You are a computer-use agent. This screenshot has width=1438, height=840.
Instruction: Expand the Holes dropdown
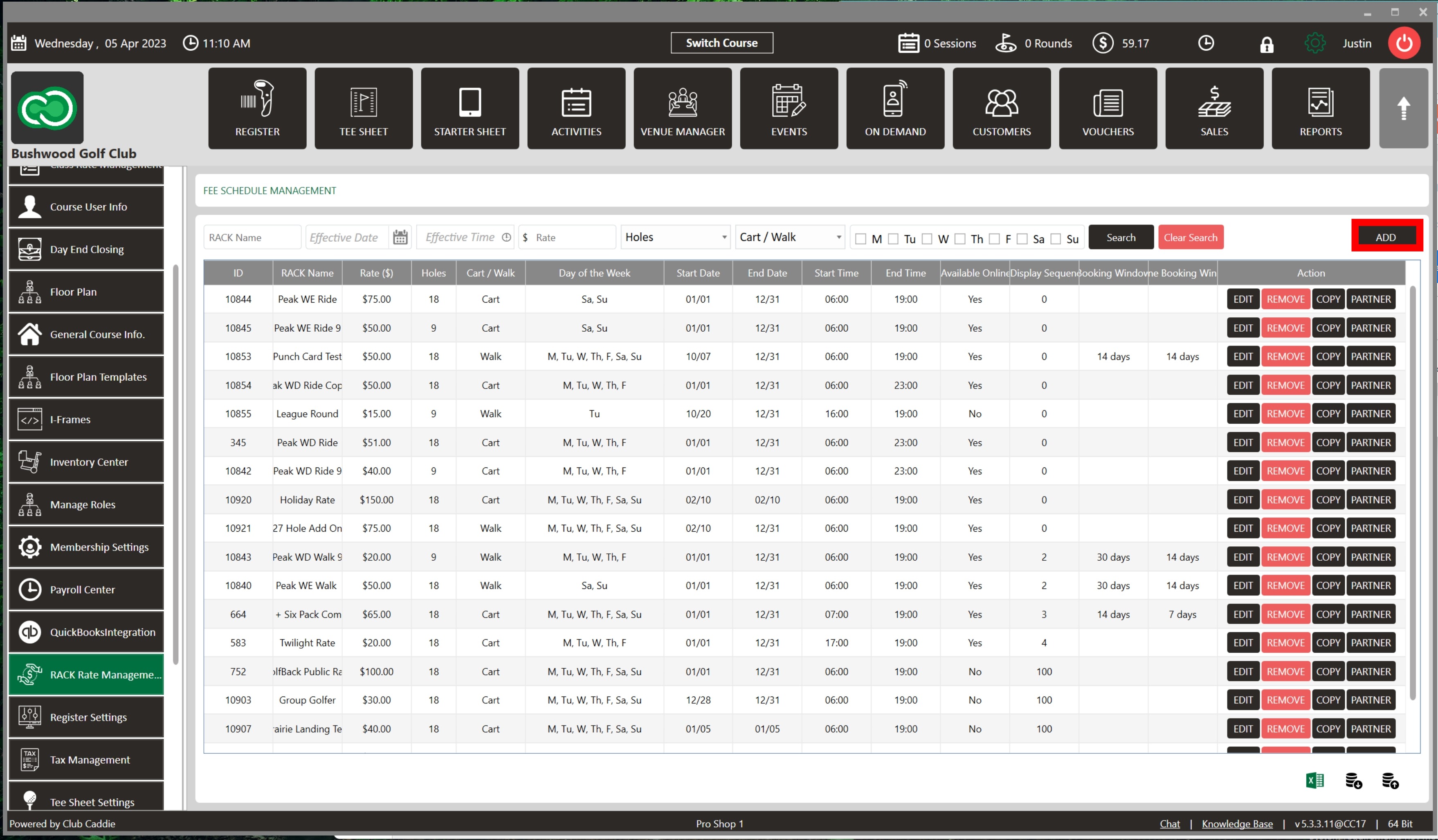coord(675,237)
